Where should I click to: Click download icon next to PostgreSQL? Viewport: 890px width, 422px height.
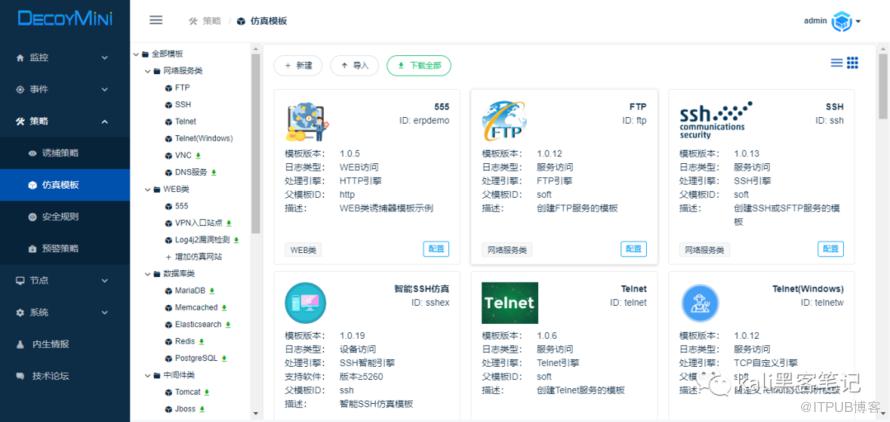pyautogui.click(x=224, y=358)
